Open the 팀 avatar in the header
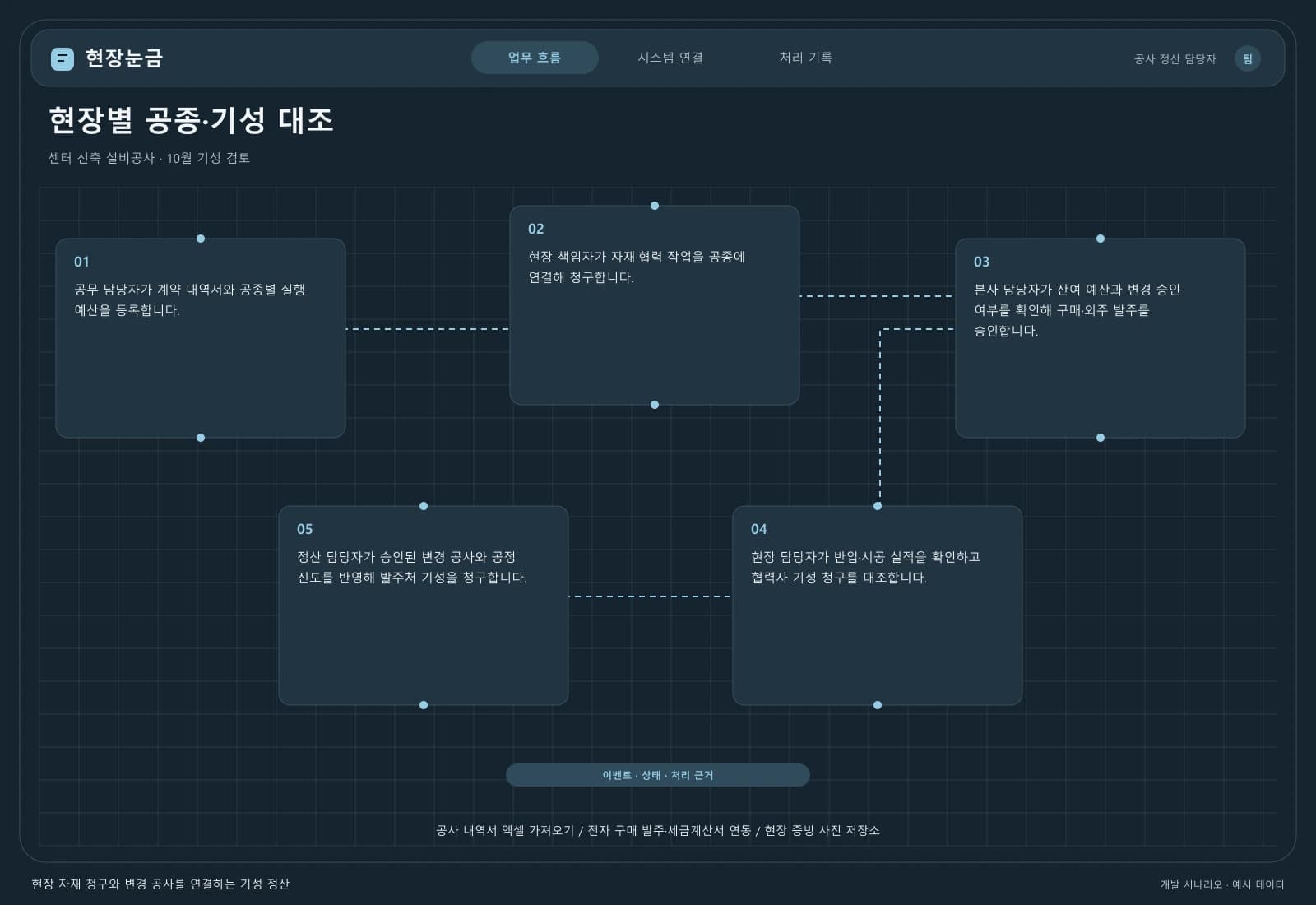1316x905 pixels. tap(1248, 58)
